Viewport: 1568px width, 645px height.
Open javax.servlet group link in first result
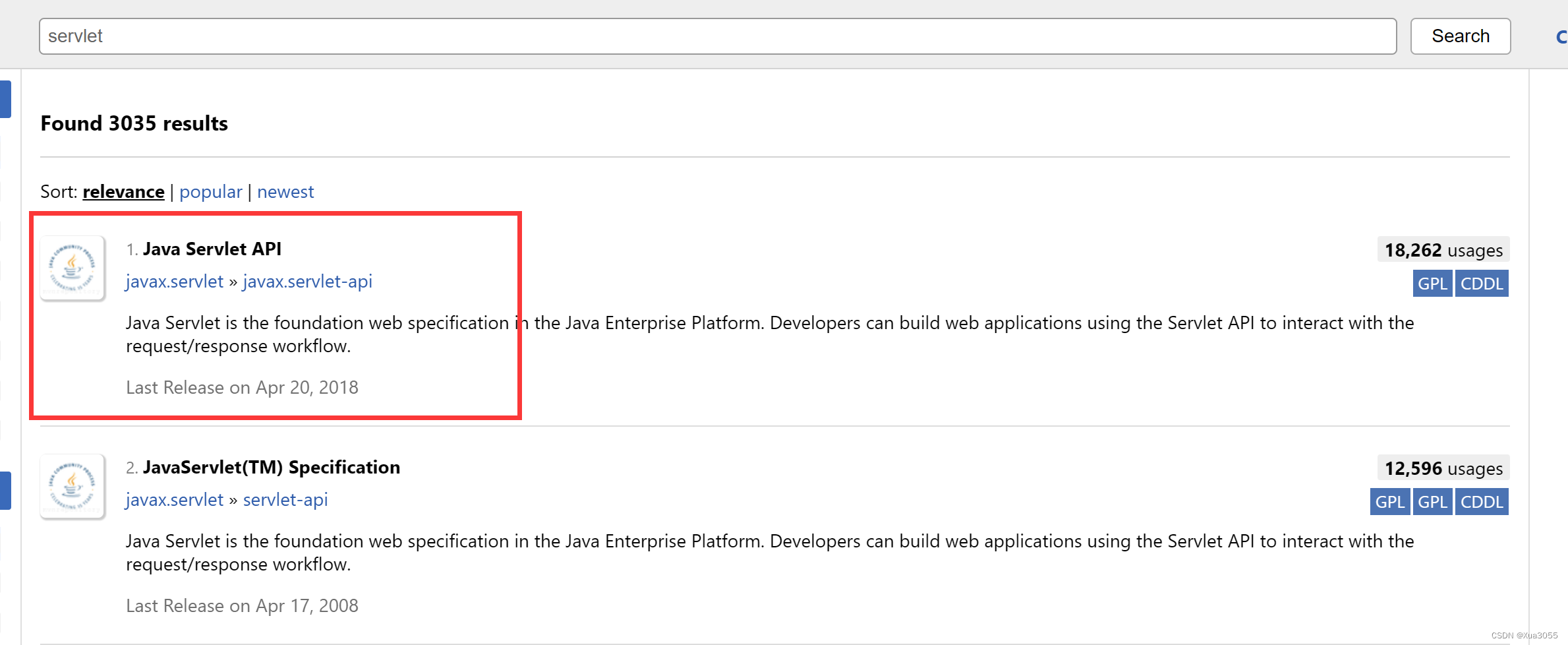[x=175, y=282]
